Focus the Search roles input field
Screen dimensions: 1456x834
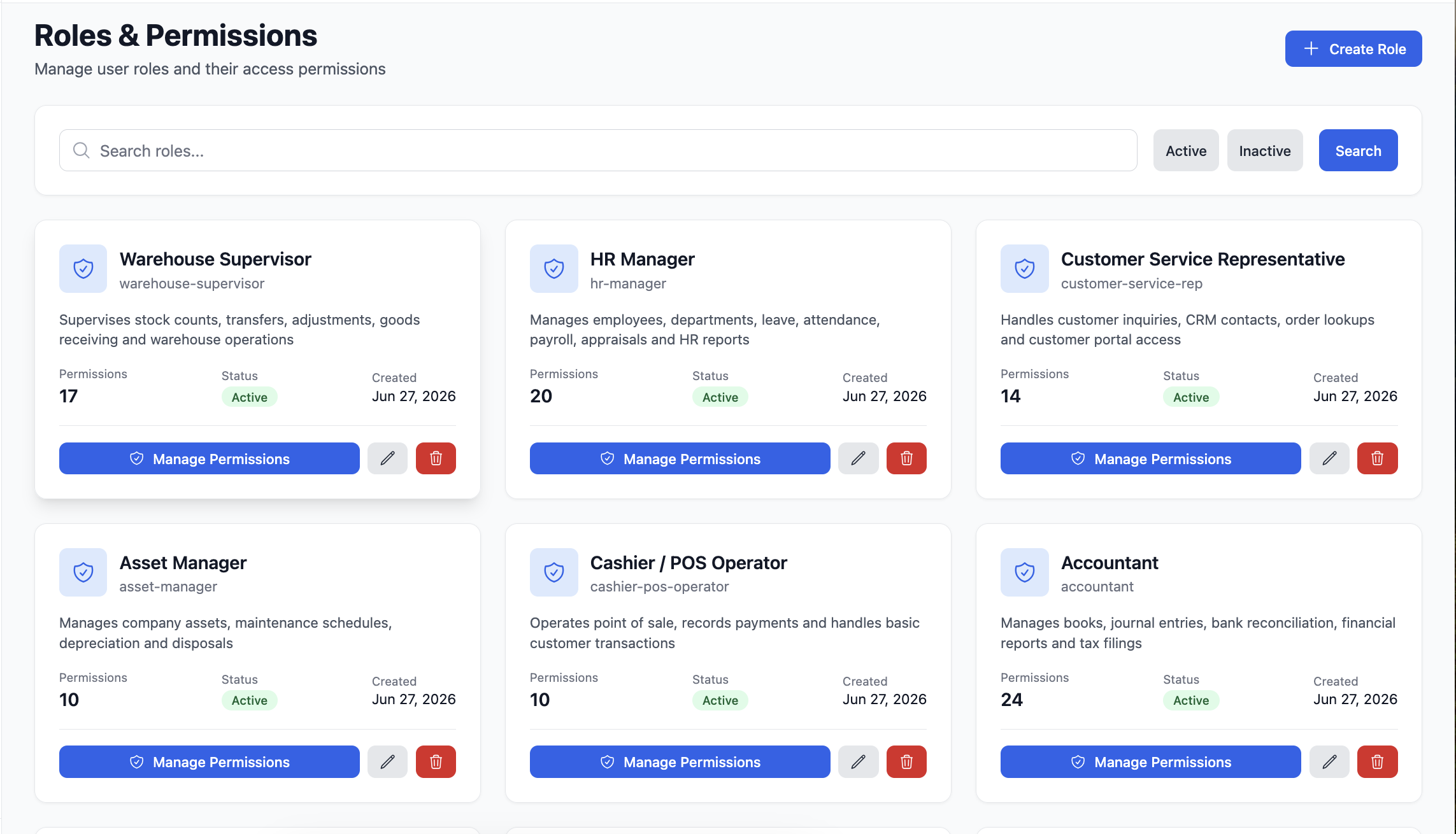point(598,151)
